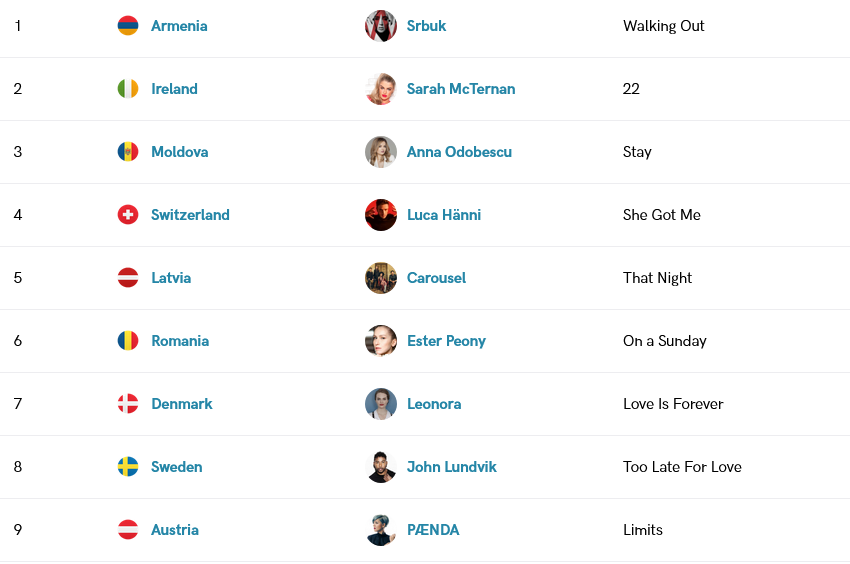Screen dimensions: 850x564
Task: Click the Denmark flag icon
Action: 128,403
